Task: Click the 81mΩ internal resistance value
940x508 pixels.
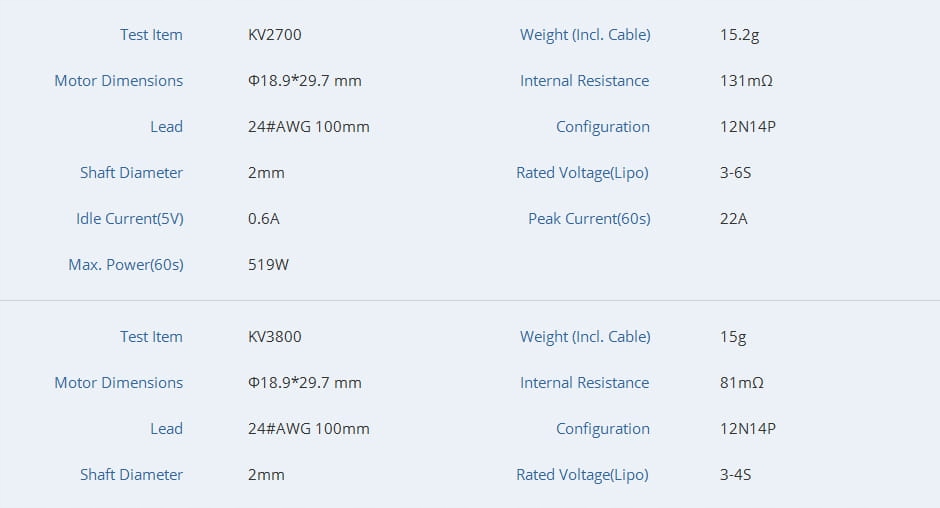Action: (742, 383)
